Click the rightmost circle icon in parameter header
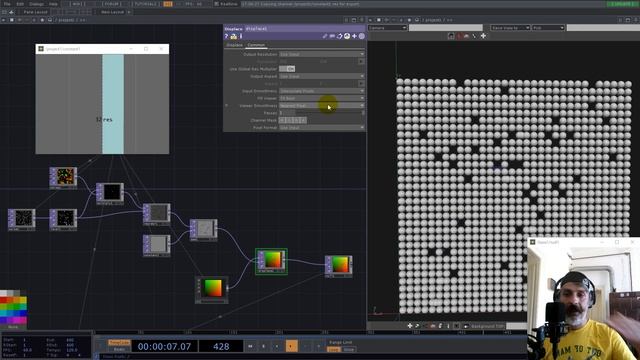 point(362,36)
